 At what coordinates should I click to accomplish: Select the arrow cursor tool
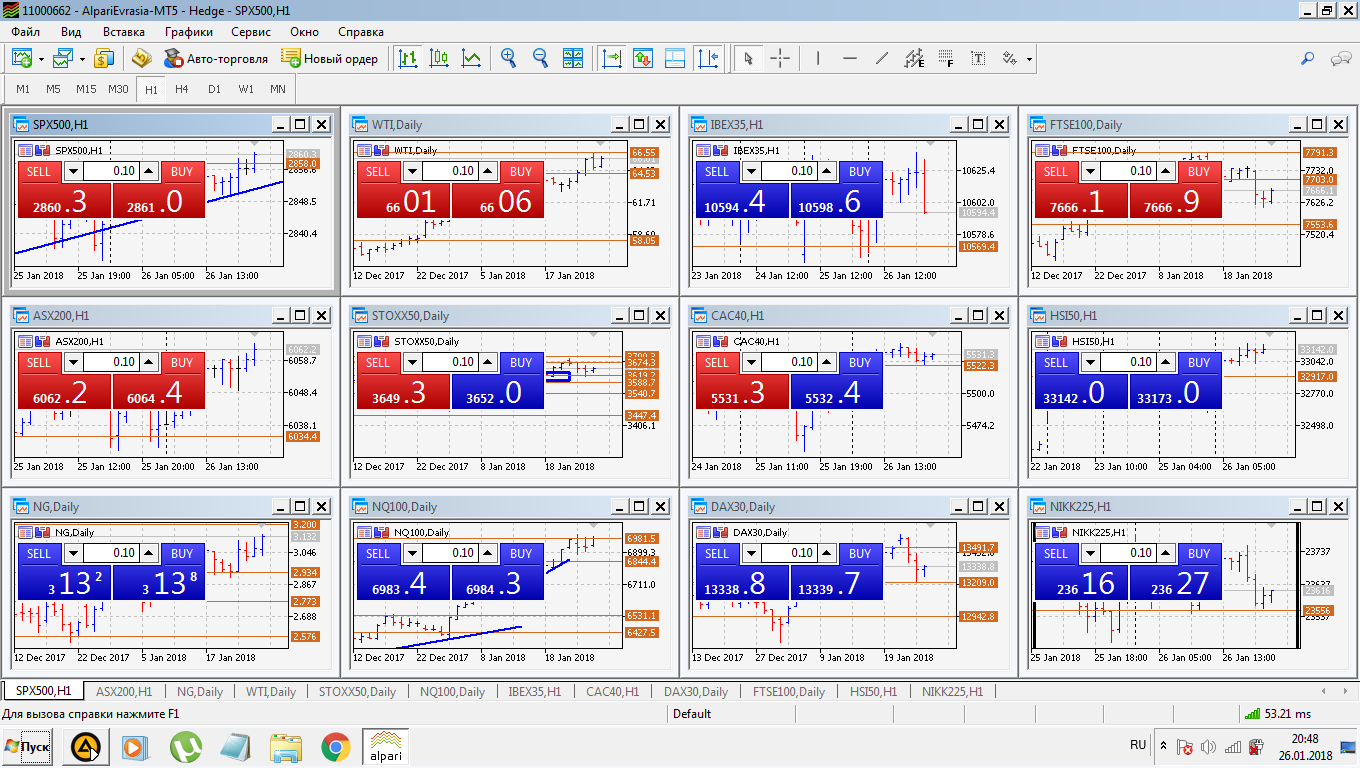[748, 58]
